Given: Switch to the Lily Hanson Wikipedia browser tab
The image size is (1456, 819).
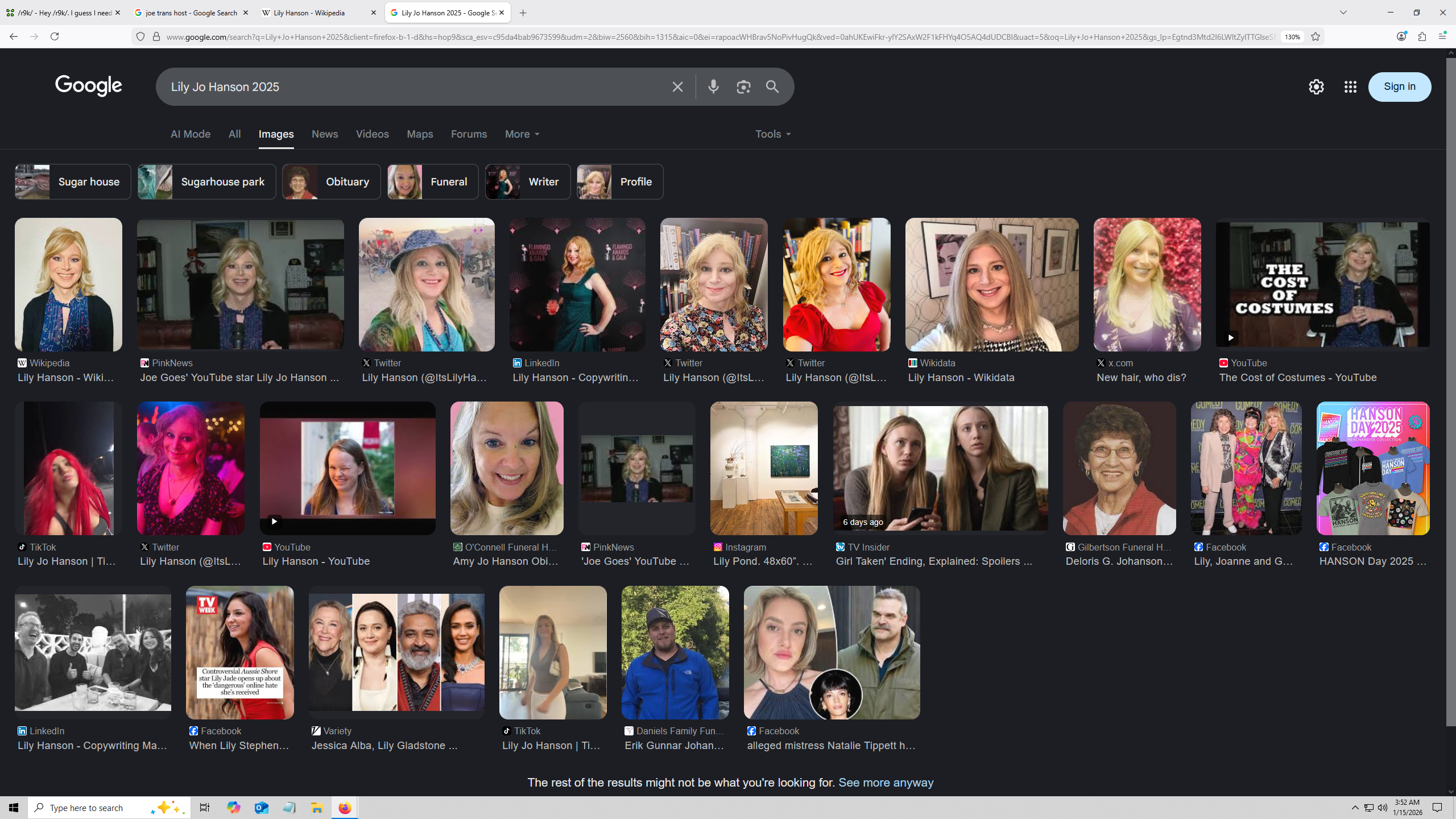Looking at the screenshot, I should (x=309, y=13).
